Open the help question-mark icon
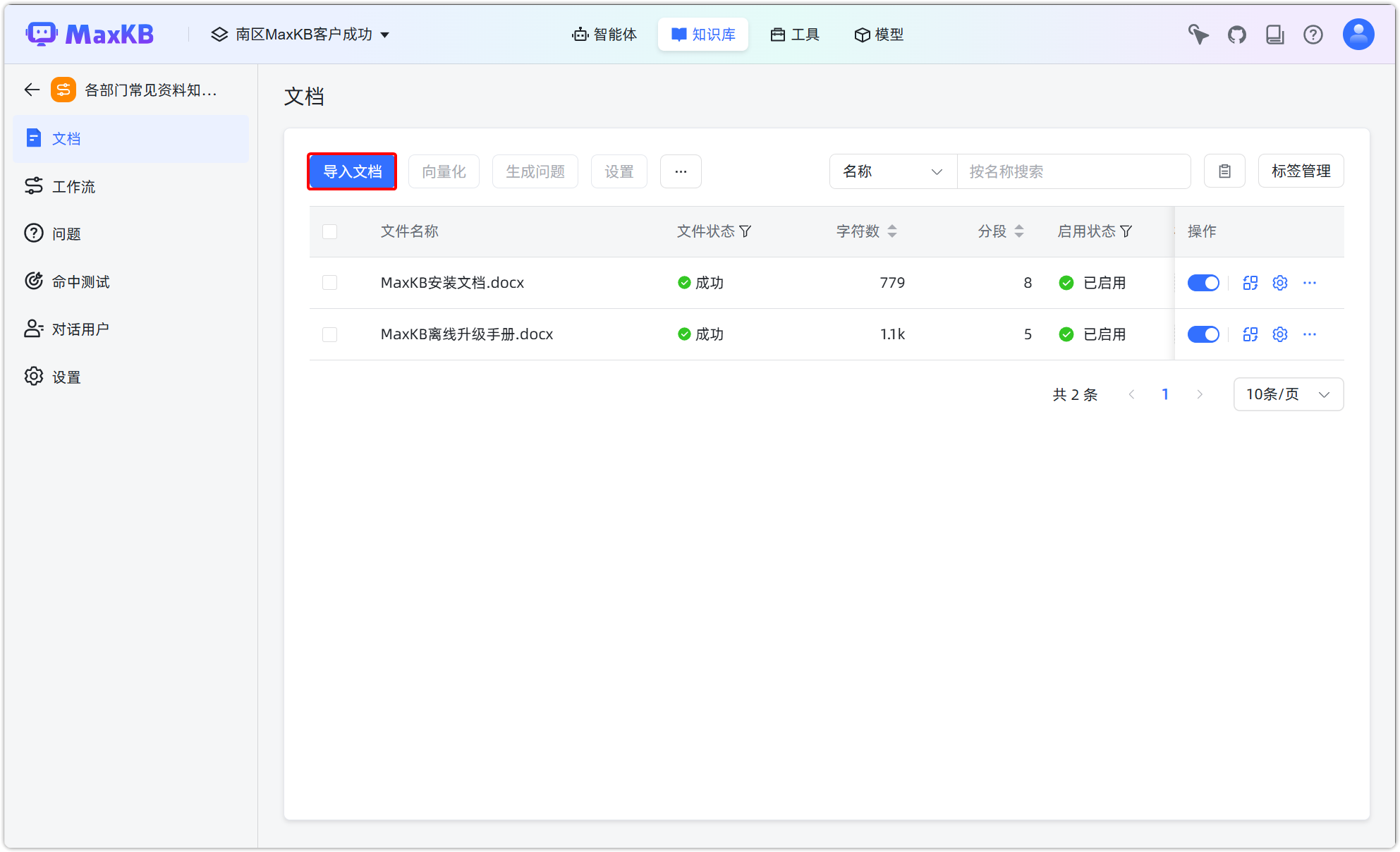 1313,34
